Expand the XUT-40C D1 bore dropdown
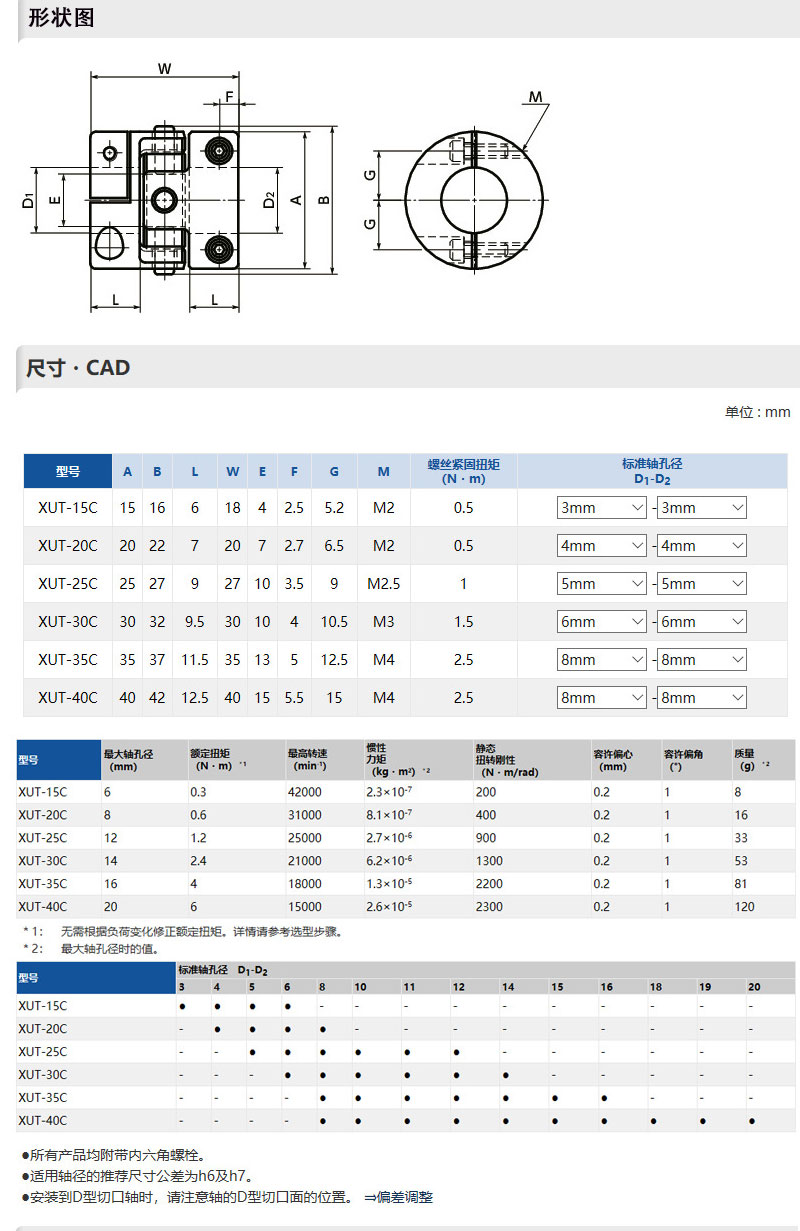 tap(602, 698)
